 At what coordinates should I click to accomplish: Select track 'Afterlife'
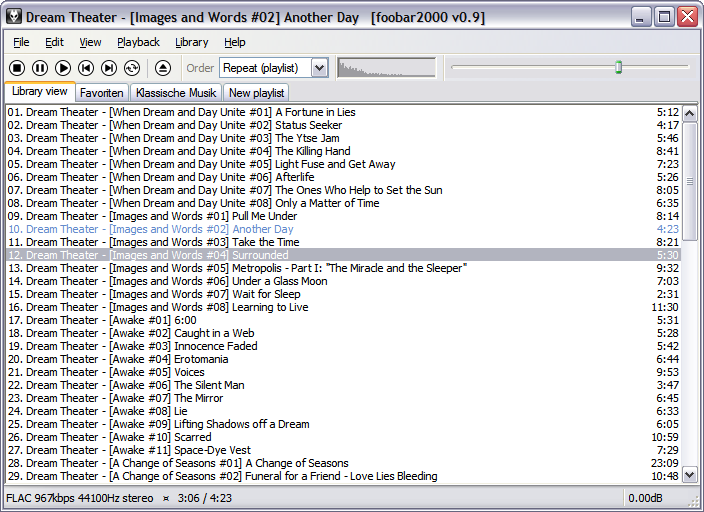343,177
